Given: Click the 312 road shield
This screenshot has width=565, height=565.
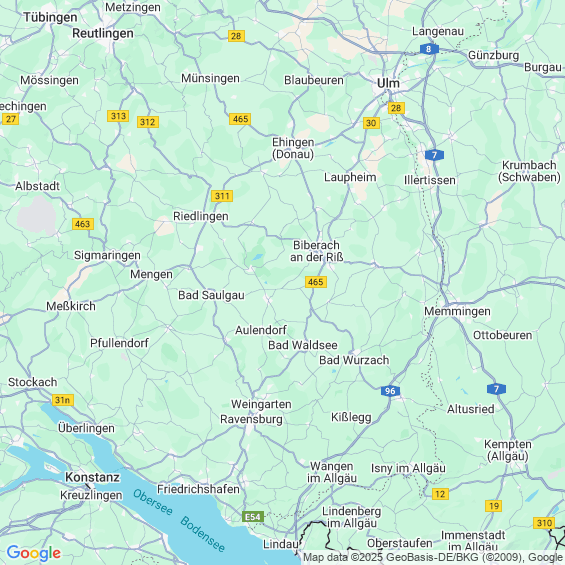Looking at the screenshot, I should [148, 122].
